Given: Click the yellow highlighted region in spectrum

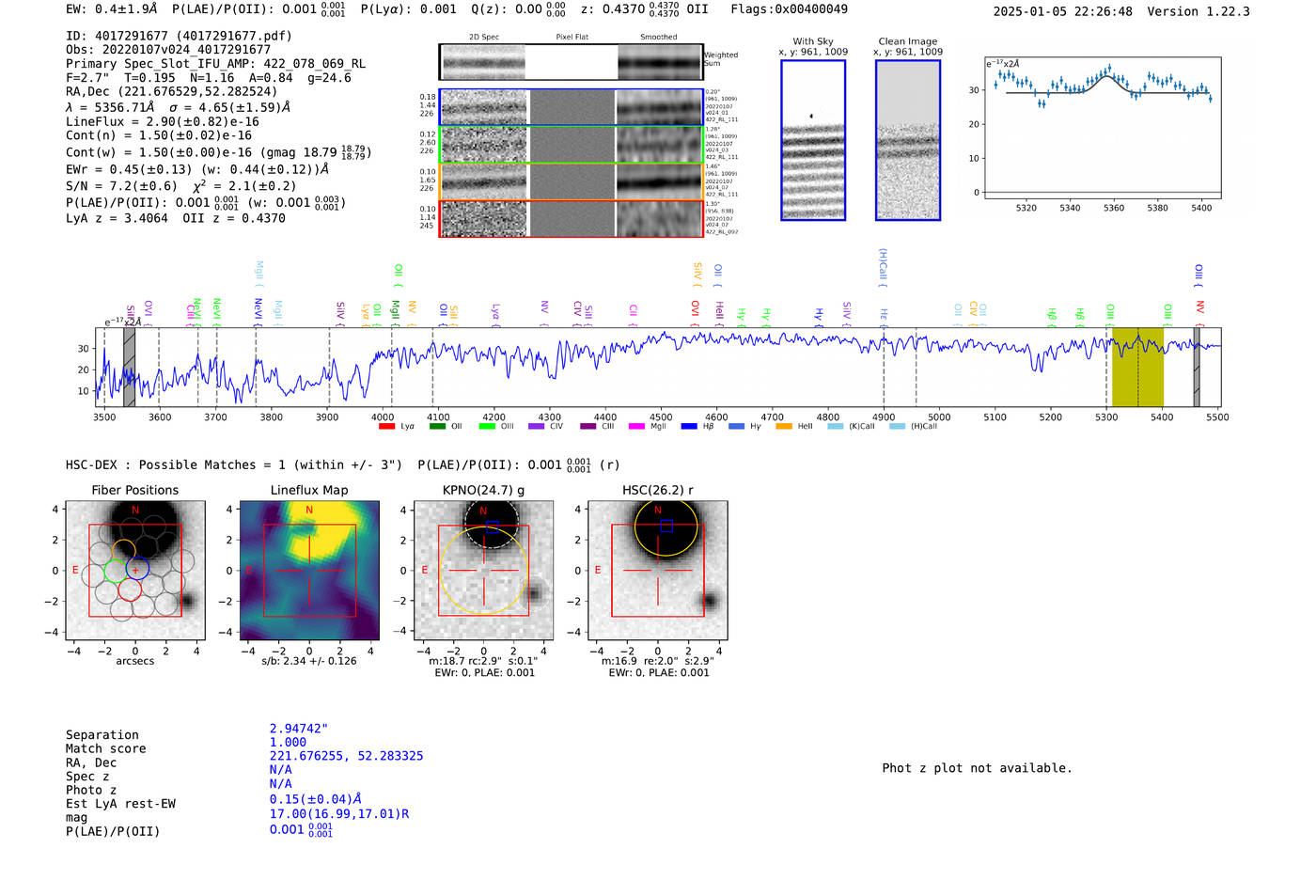Looking at the screenshot, I should click(1137, 367).
